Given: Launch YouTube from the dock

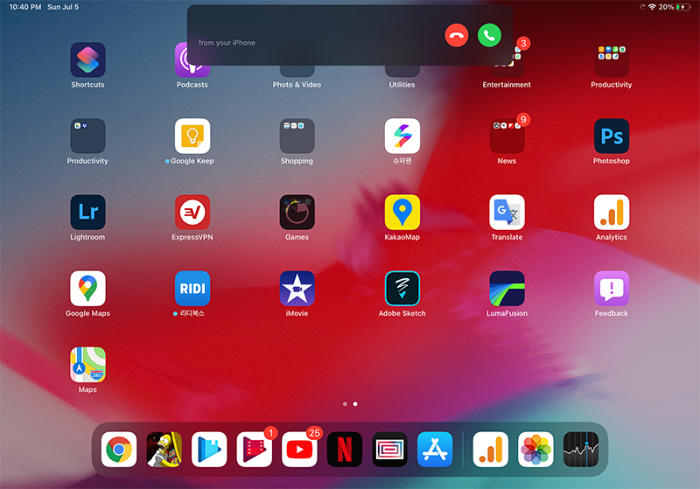Looking at the screenshot, I should tap(300, 449).
